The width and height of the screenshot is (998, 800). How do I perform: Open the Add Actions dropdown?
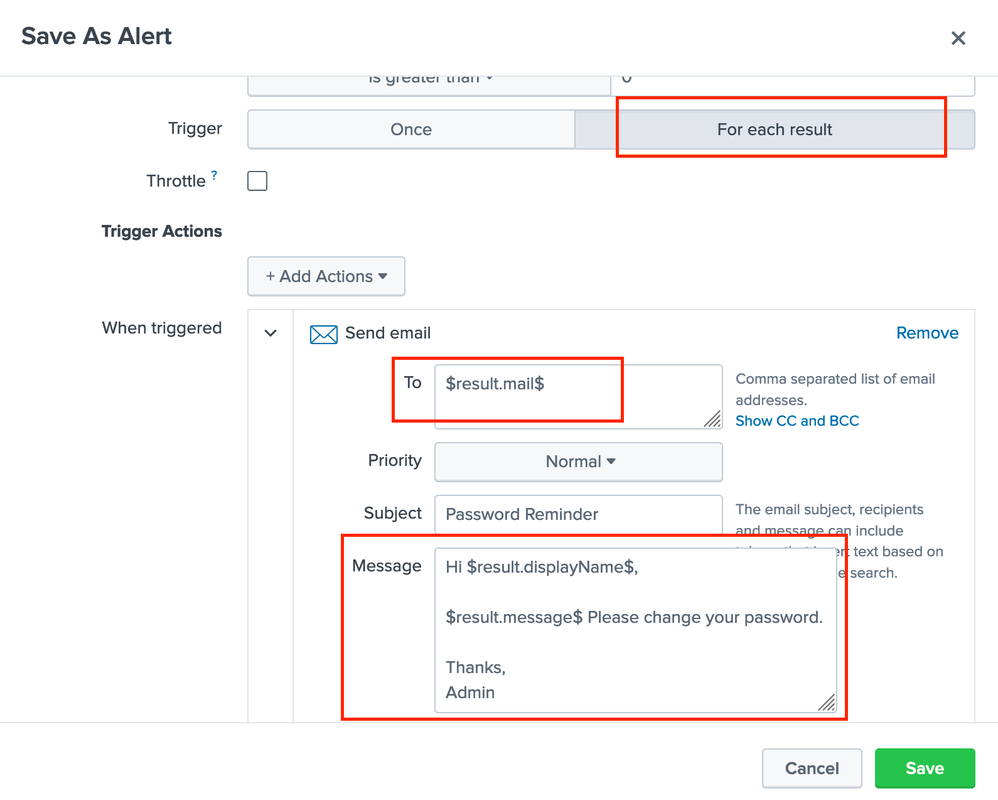(326, 277)
